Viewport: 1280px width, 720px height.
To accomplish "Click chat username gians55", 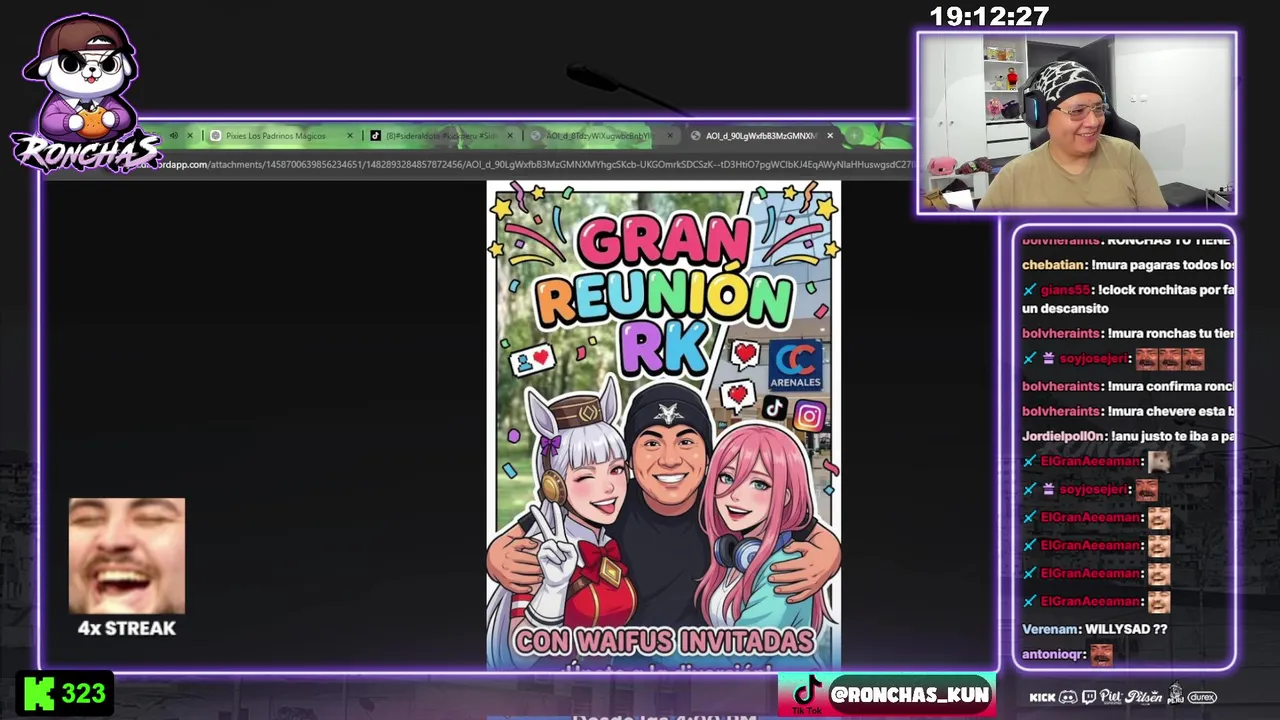I will point(1065,290).
